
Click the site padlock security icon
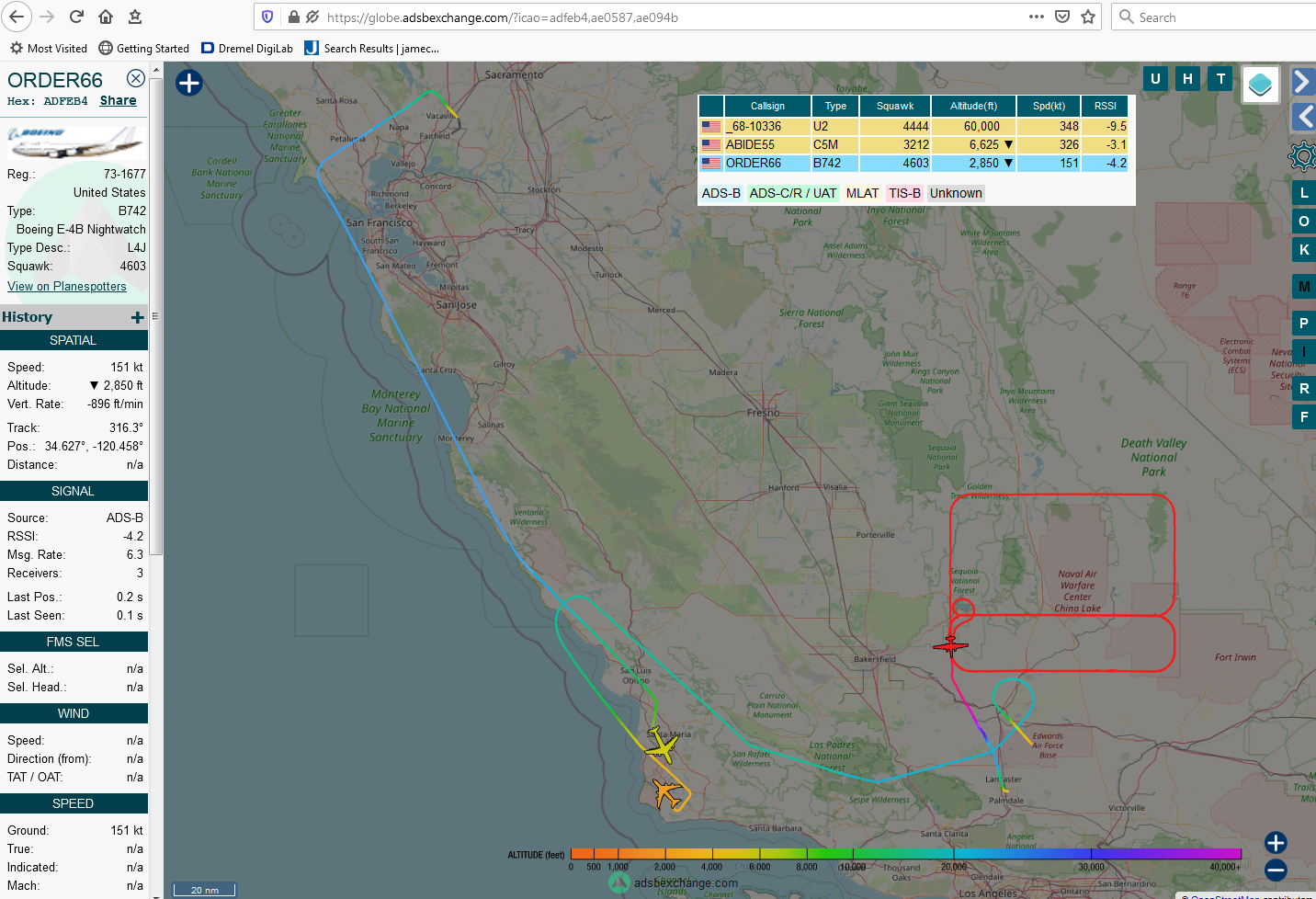(294, 17)
